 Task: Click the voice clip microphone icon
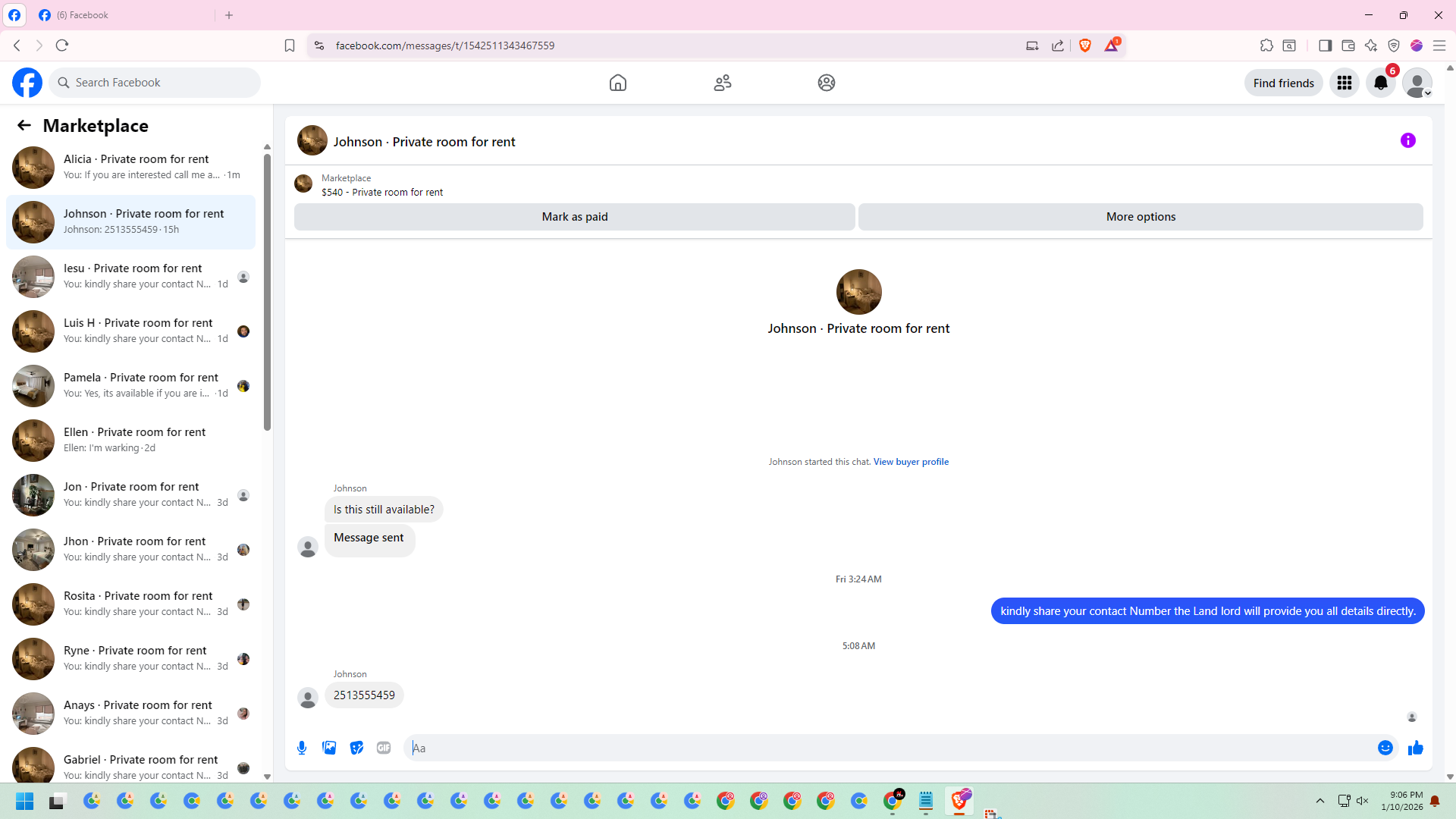tap(302, 748)
